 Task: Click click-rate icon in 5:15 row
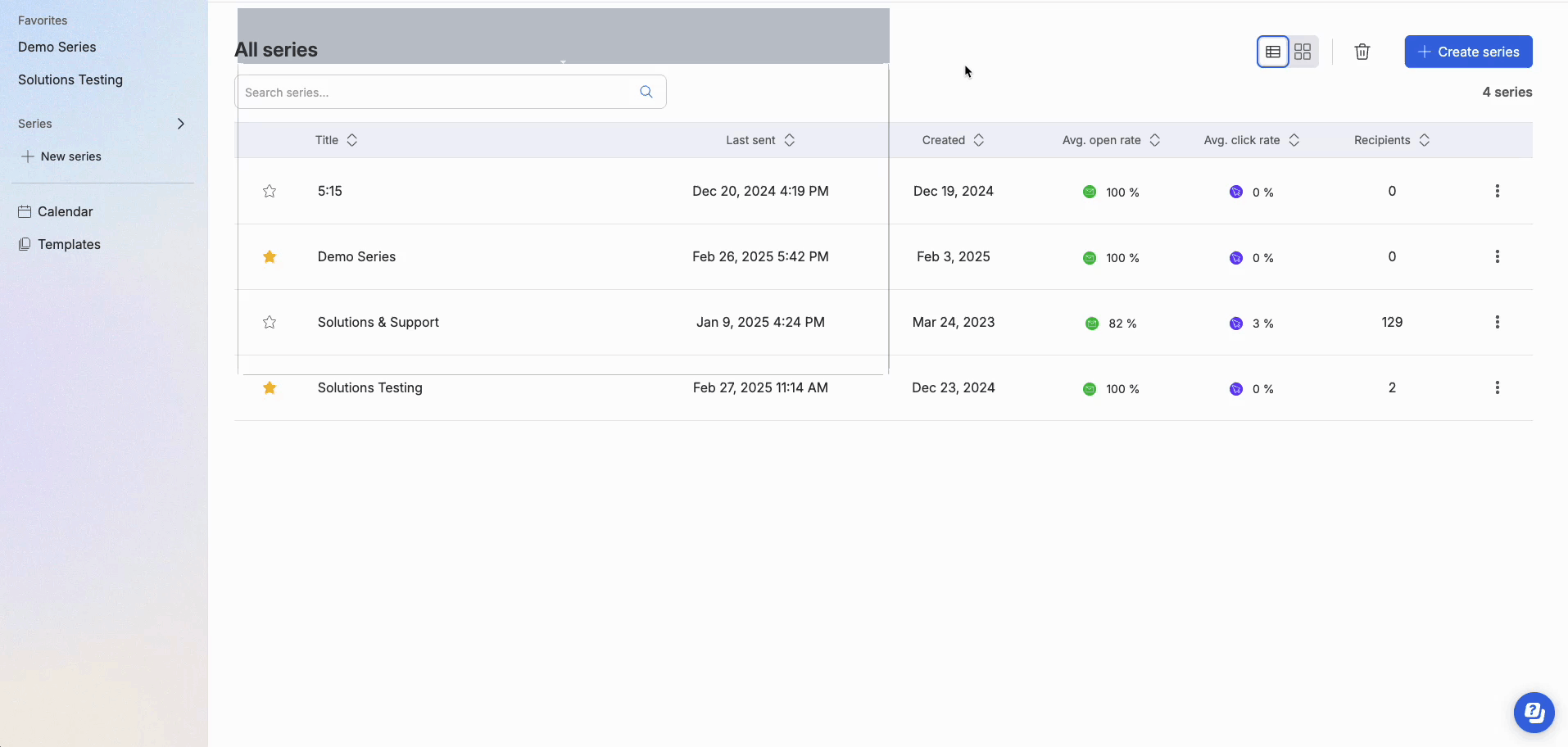[x=1236, y=192]
